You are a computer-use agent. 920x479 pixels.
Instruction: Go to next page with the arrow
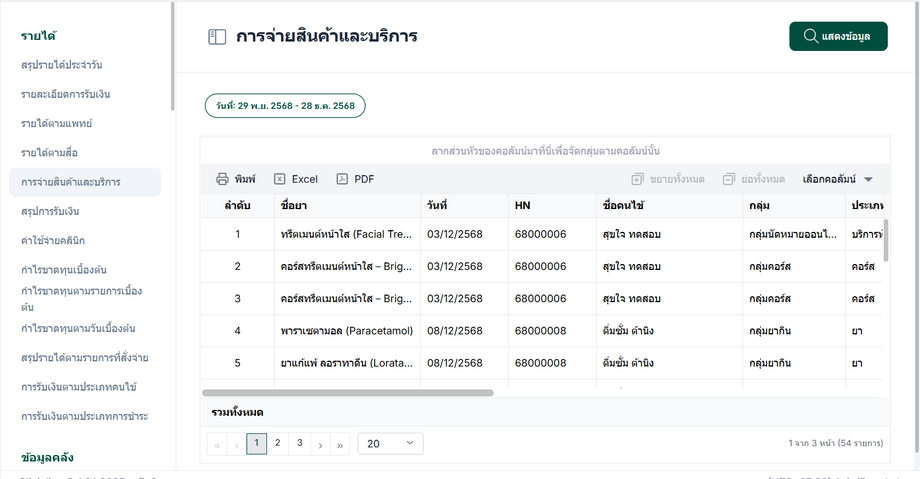(320, 443)
